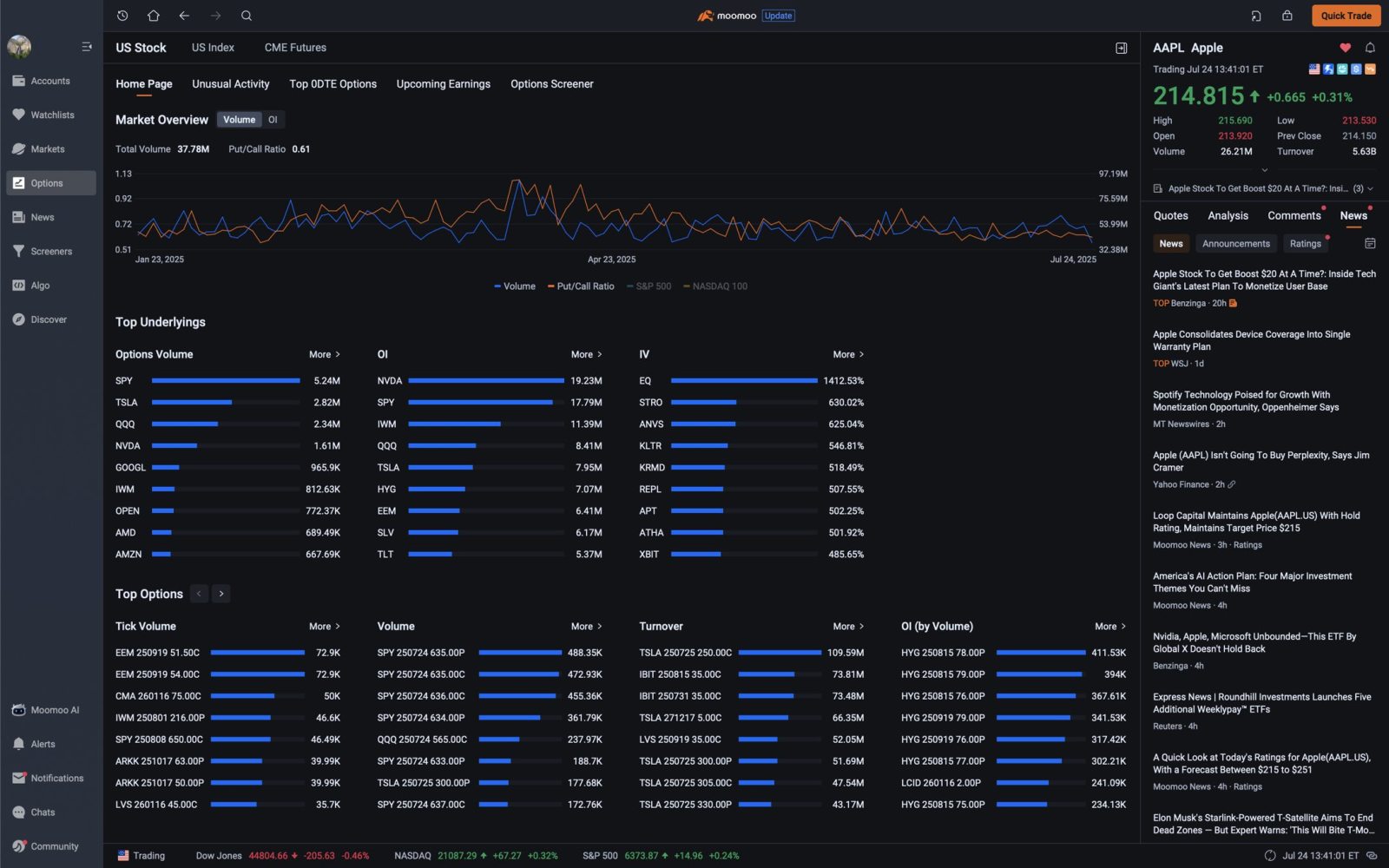The width and height of the screenshot is (1389, 868).
Task: Open More for the Turnover list
Action: (x=848, y=627)
